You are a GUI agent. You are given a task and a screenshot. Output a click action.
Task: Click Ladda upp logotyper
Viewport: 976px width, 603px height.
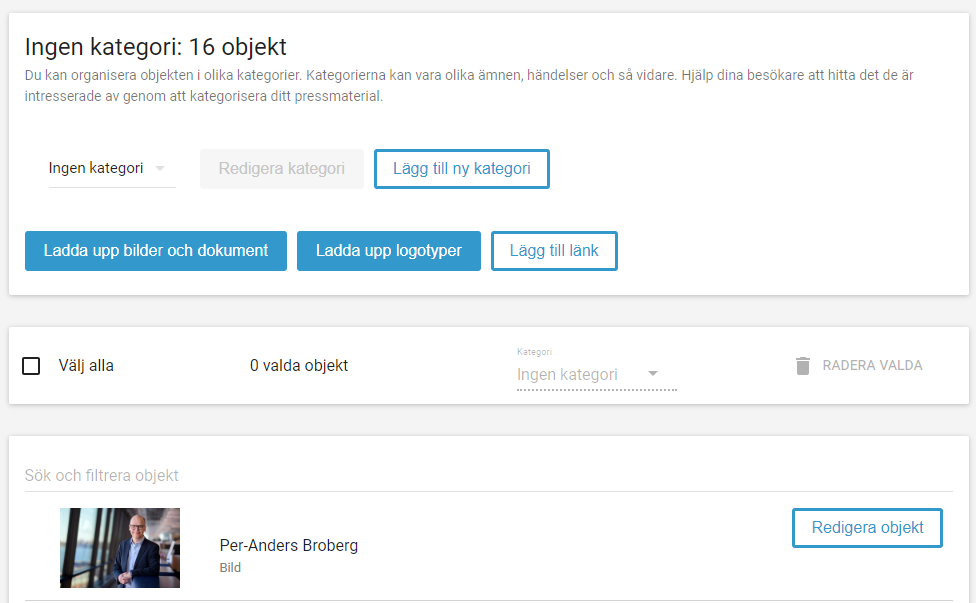click(388, 251)
